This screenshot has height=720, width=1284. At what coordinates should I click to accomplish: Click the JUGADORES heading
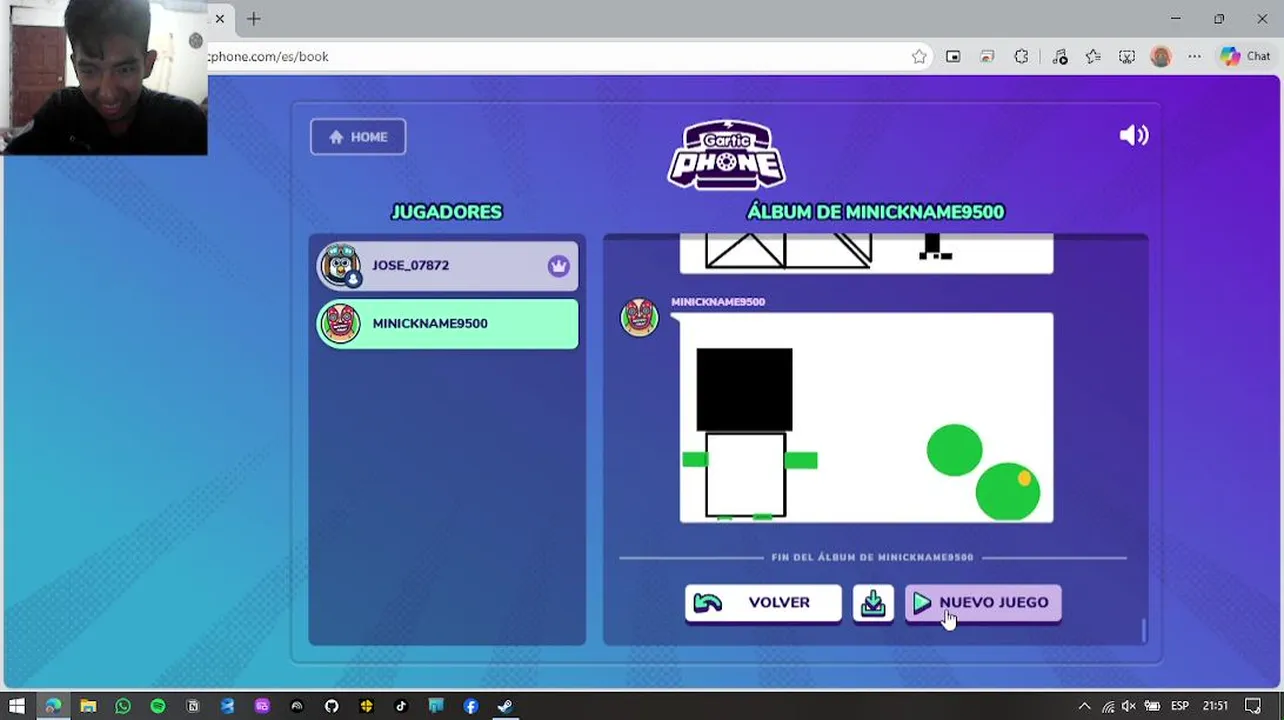click(447, 212)
